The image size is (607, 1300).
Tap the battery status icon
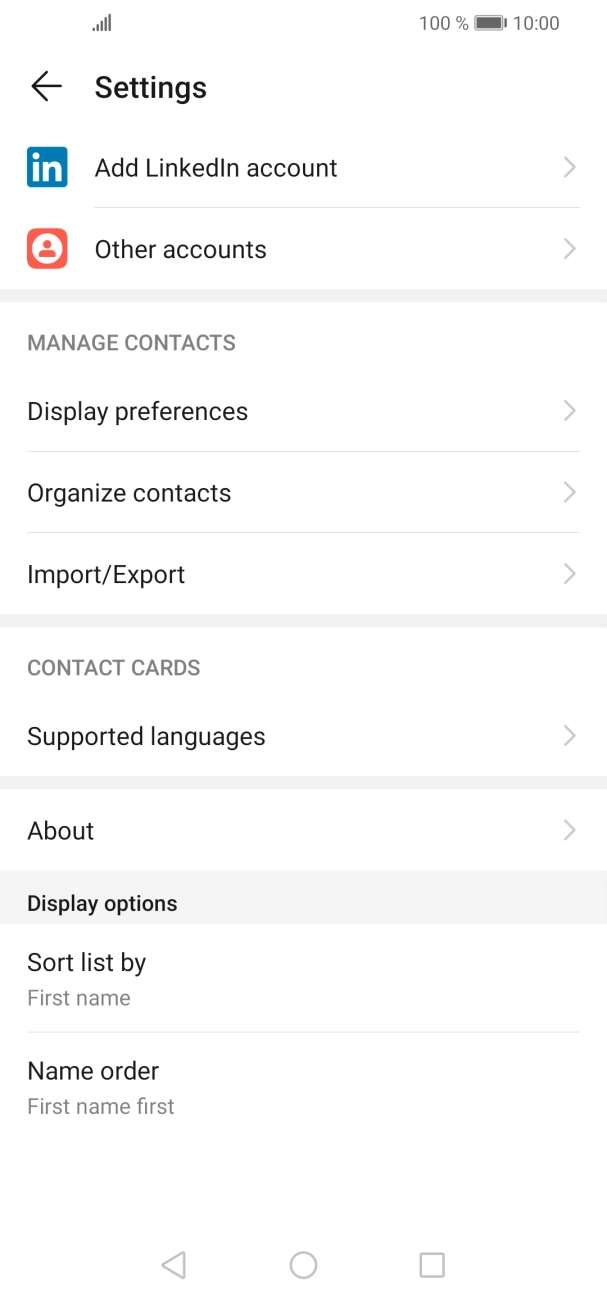click(x=489, y=23)
